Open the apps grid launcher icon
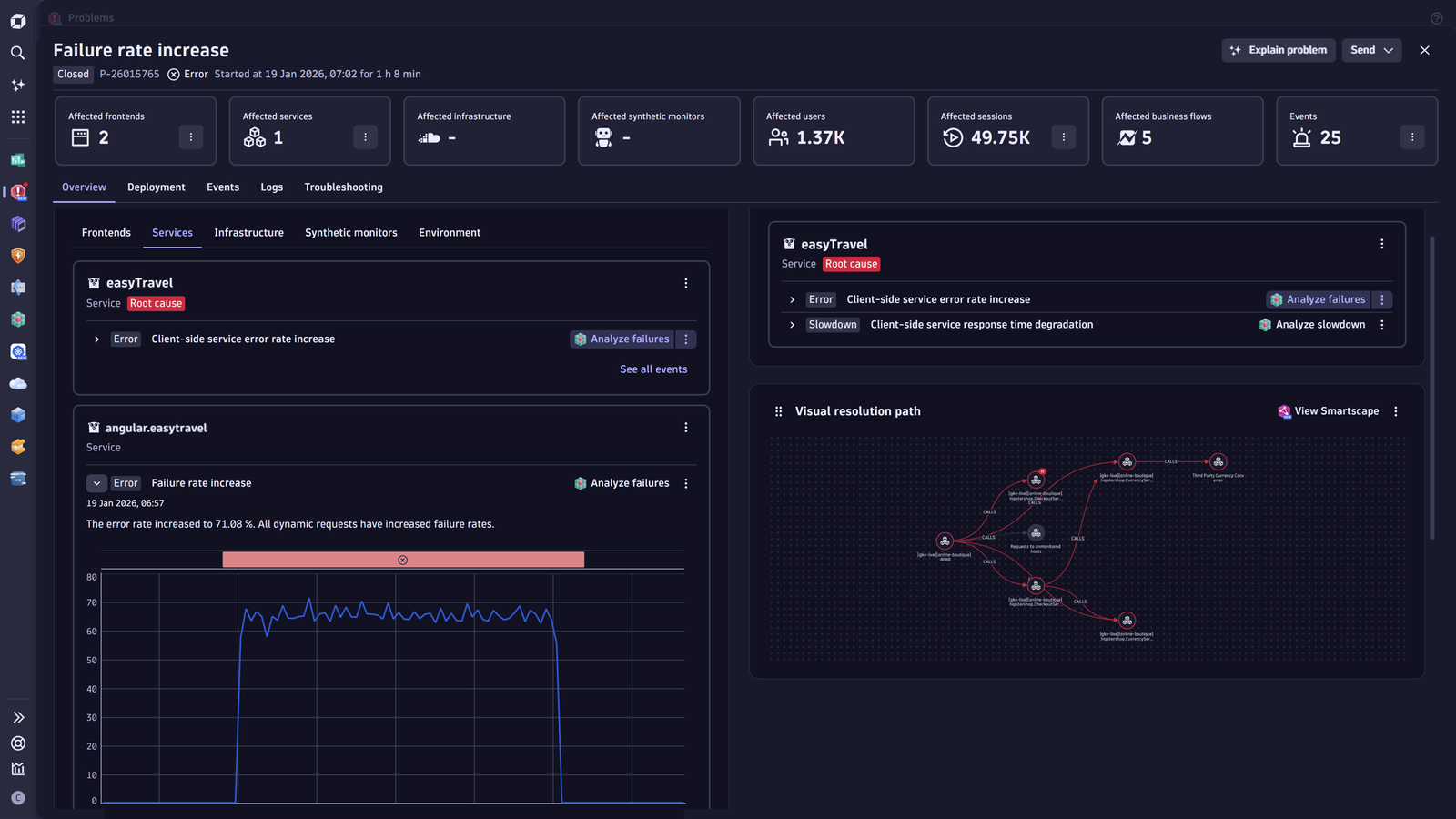The width and height of the screenshot is (1456, 819). click(17, 116)
